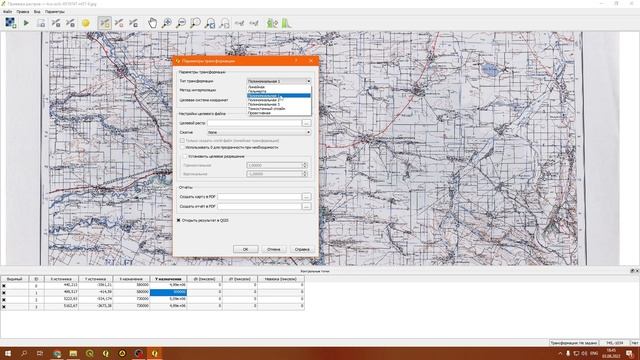Choose 'Polynomial 3' option in list
This screenshot has height=360, width=640.
[279, 104]
